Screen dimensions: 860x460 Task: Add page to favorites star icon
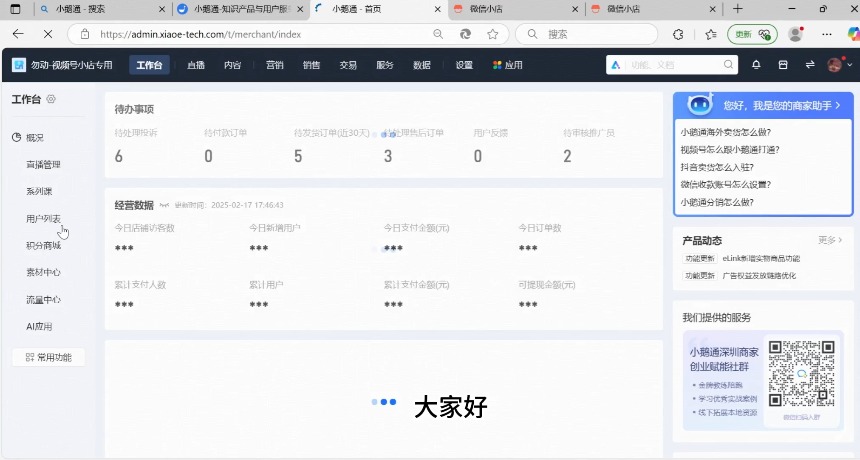point(493,34)
